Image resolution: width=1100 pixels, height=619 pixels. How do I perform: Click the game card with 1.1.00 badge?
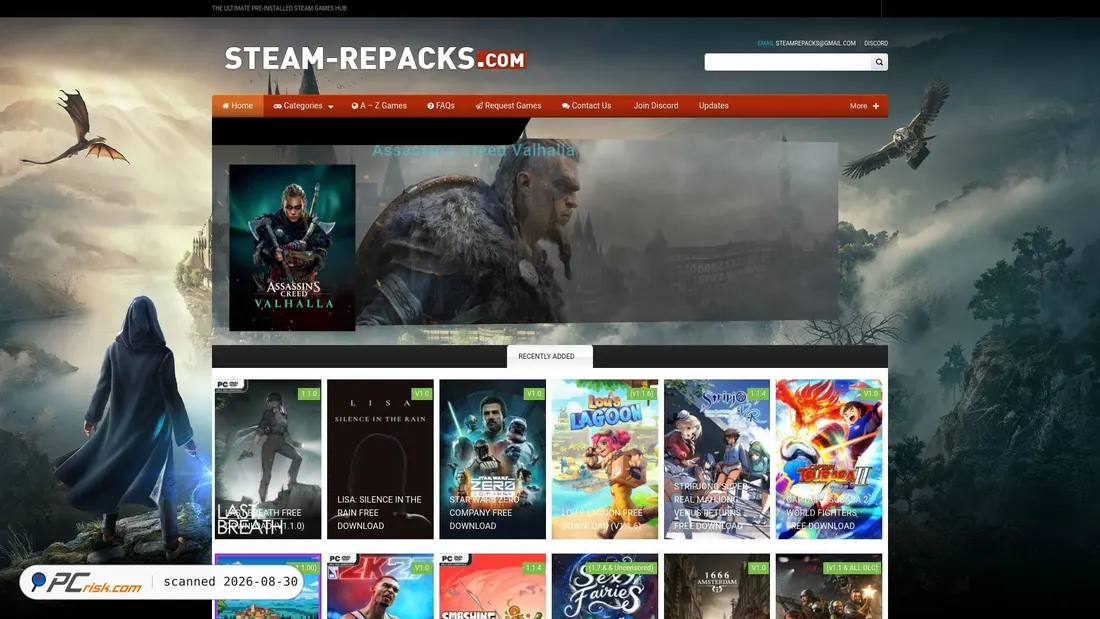pos(268,586)
